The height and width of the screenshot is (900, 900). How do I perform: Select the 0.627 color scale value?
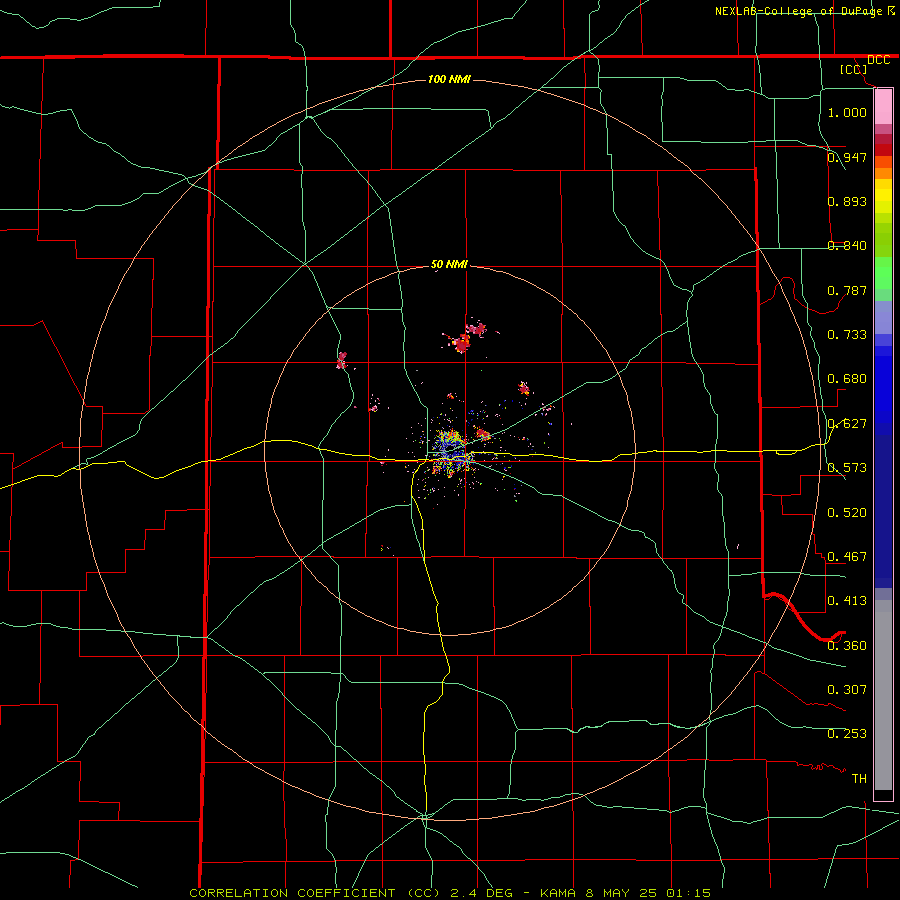click(x=847, y=424)
